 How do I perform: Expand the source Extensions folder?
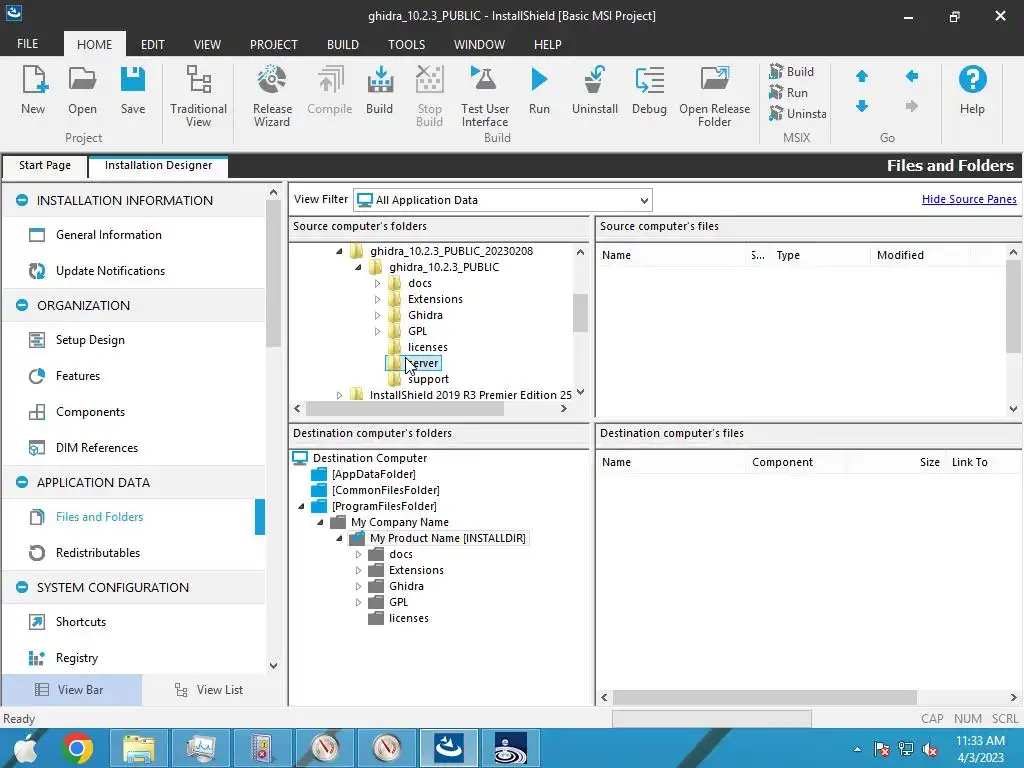pyautogui.click(x=377, y=299)
